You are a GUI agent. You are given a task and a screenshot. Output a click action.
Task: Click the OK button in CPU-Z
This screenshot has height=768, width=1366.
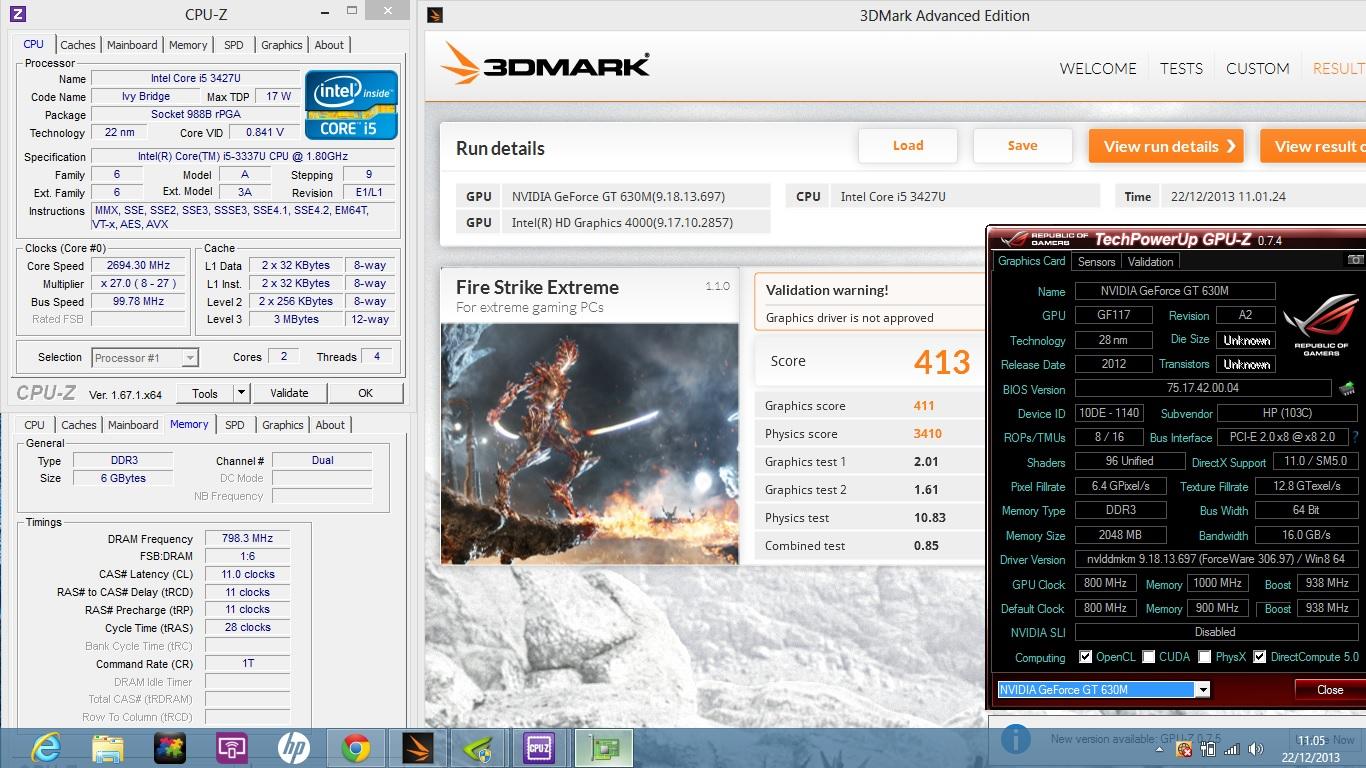pyautogui.click(x=365, y=393)
